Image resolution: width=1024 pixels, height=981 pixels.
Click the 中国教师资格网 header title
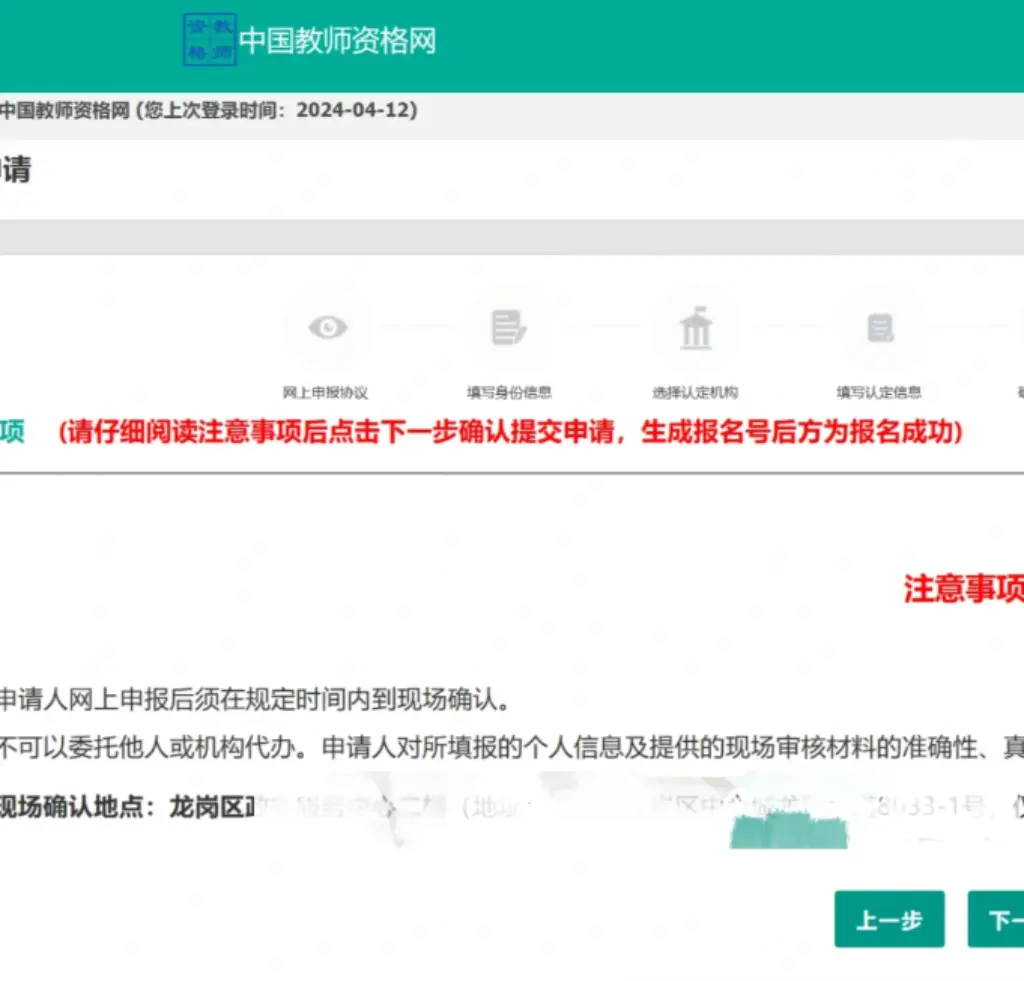coord(337,41)
